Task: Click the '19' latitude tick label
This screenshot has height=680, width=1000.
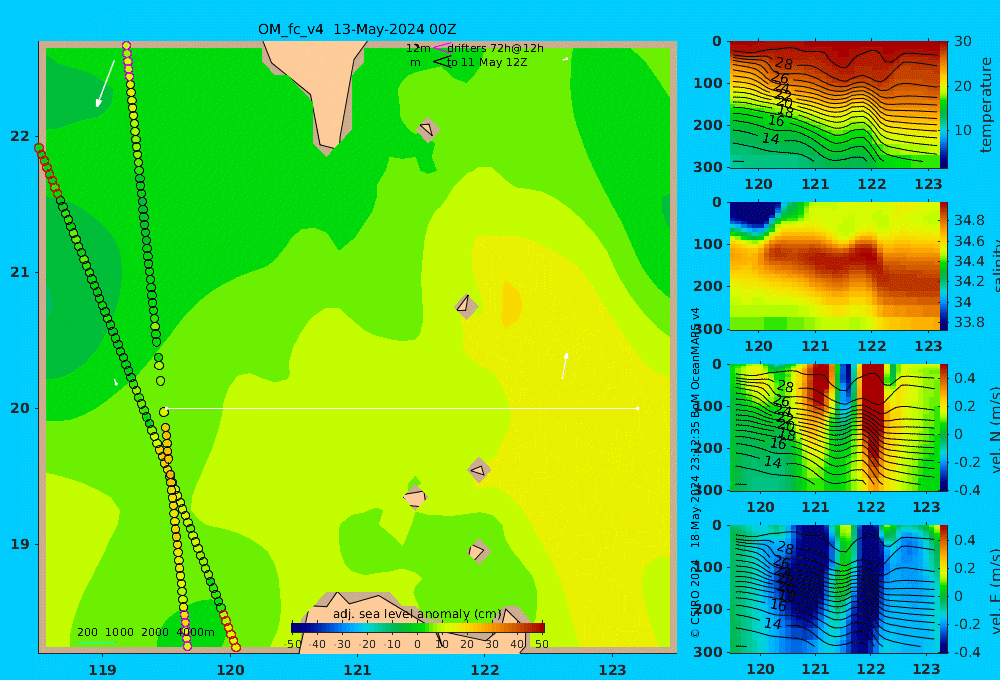Action: [20, 545]
